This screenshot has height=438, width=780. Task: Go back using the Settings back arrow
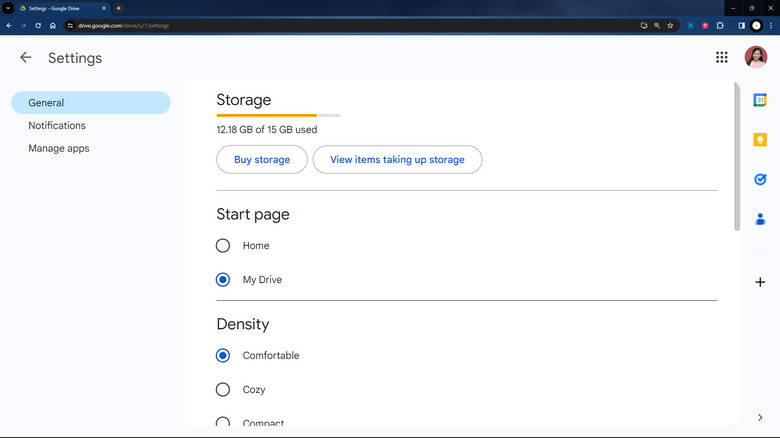tap(26, 58)
